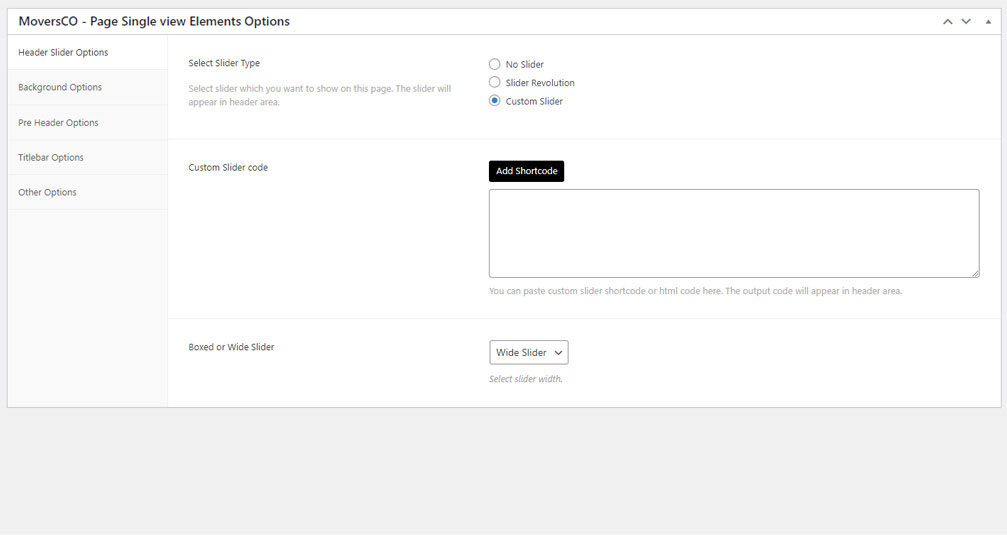Grab the textarea resize handle corner
This screenshot has width=1007, height=535.
tap(974, 272)
